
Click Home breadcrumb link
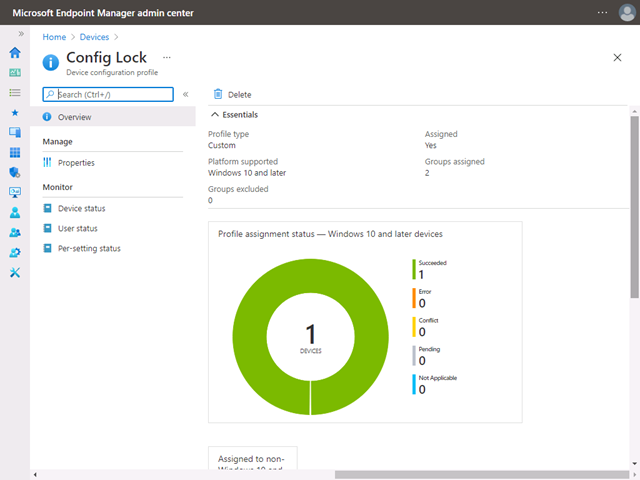pos(54,37)
